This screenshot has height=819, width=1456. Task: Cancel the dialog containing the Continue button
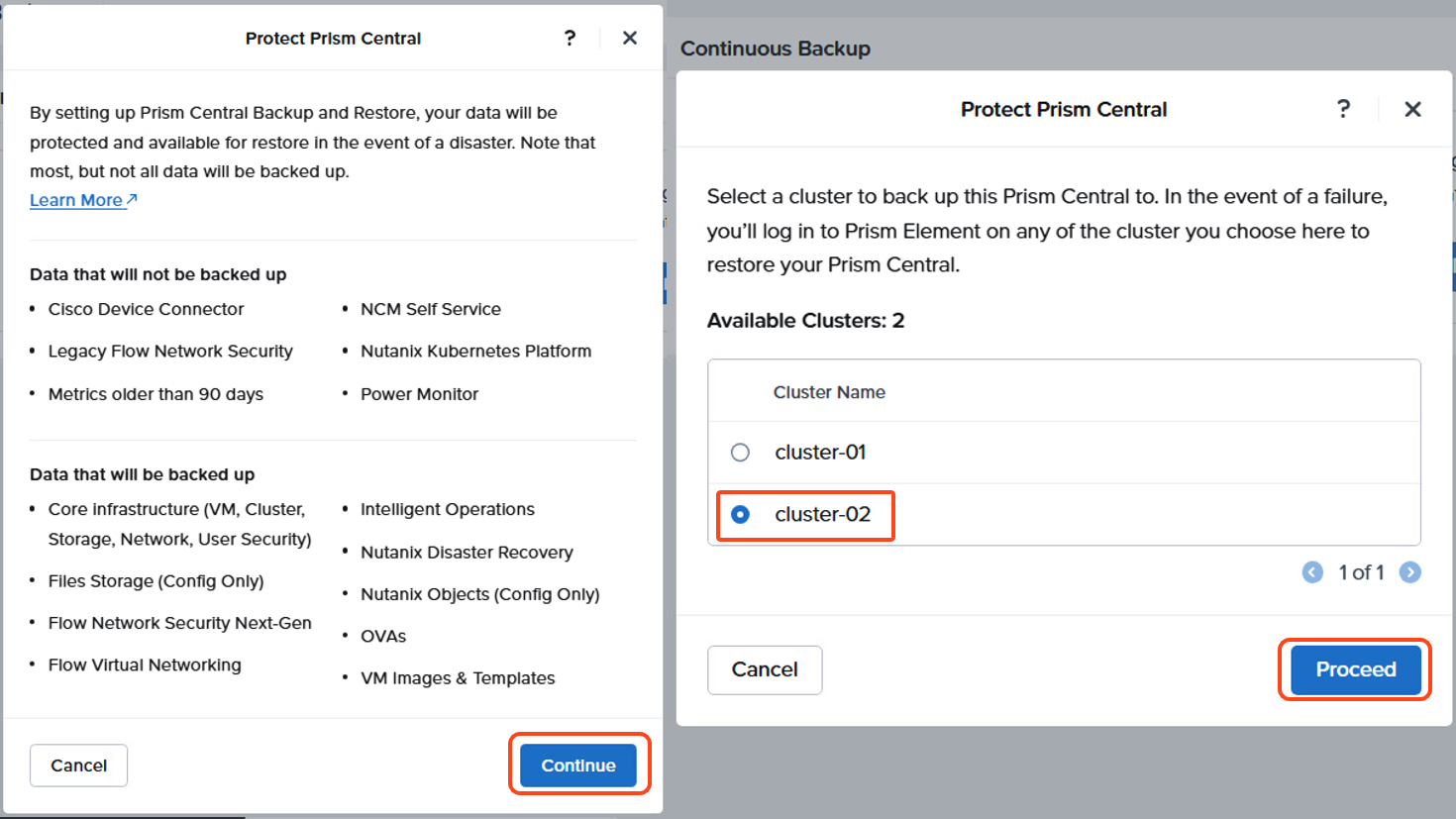79,766
